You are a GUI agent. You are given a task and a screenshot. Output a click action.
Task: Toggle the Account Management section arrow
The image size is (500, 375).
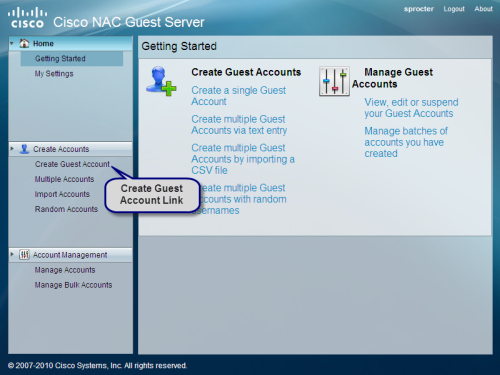[x=12, y=254]
